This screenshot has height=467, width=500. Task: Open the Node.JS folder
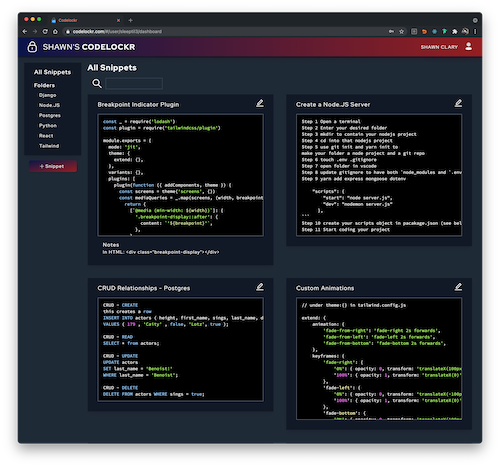click(49, 105)
